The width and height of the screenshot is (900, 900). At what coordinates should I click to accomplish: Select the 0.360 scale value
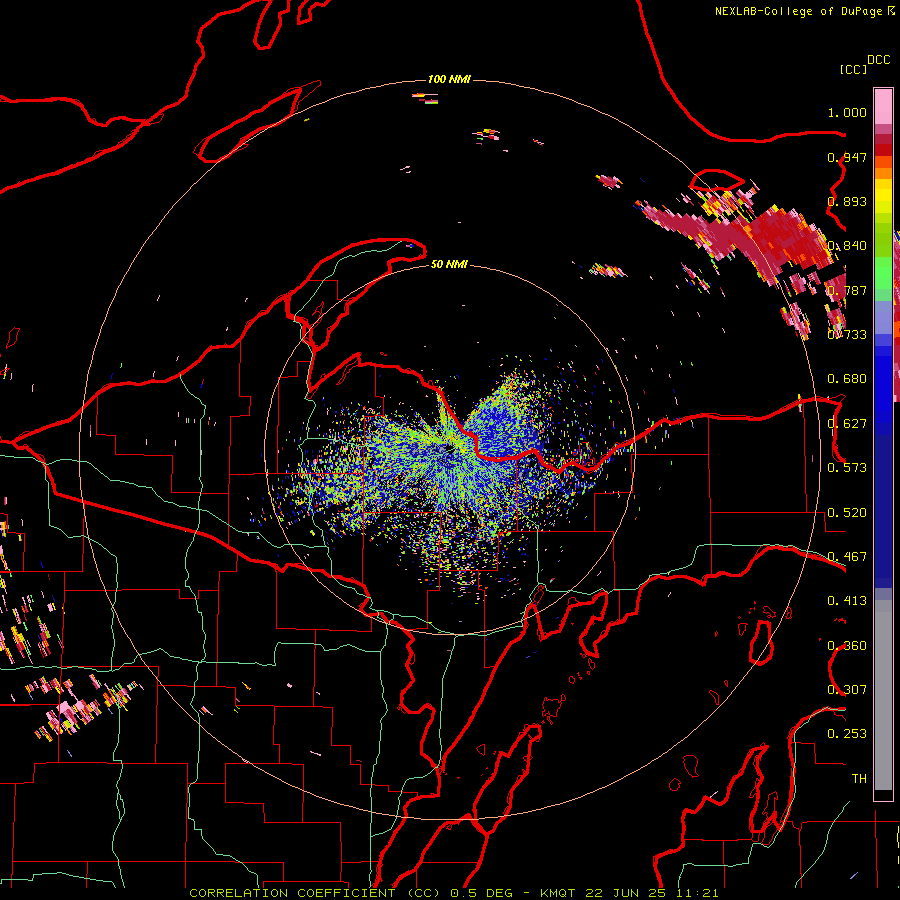(x=847, y=646)
